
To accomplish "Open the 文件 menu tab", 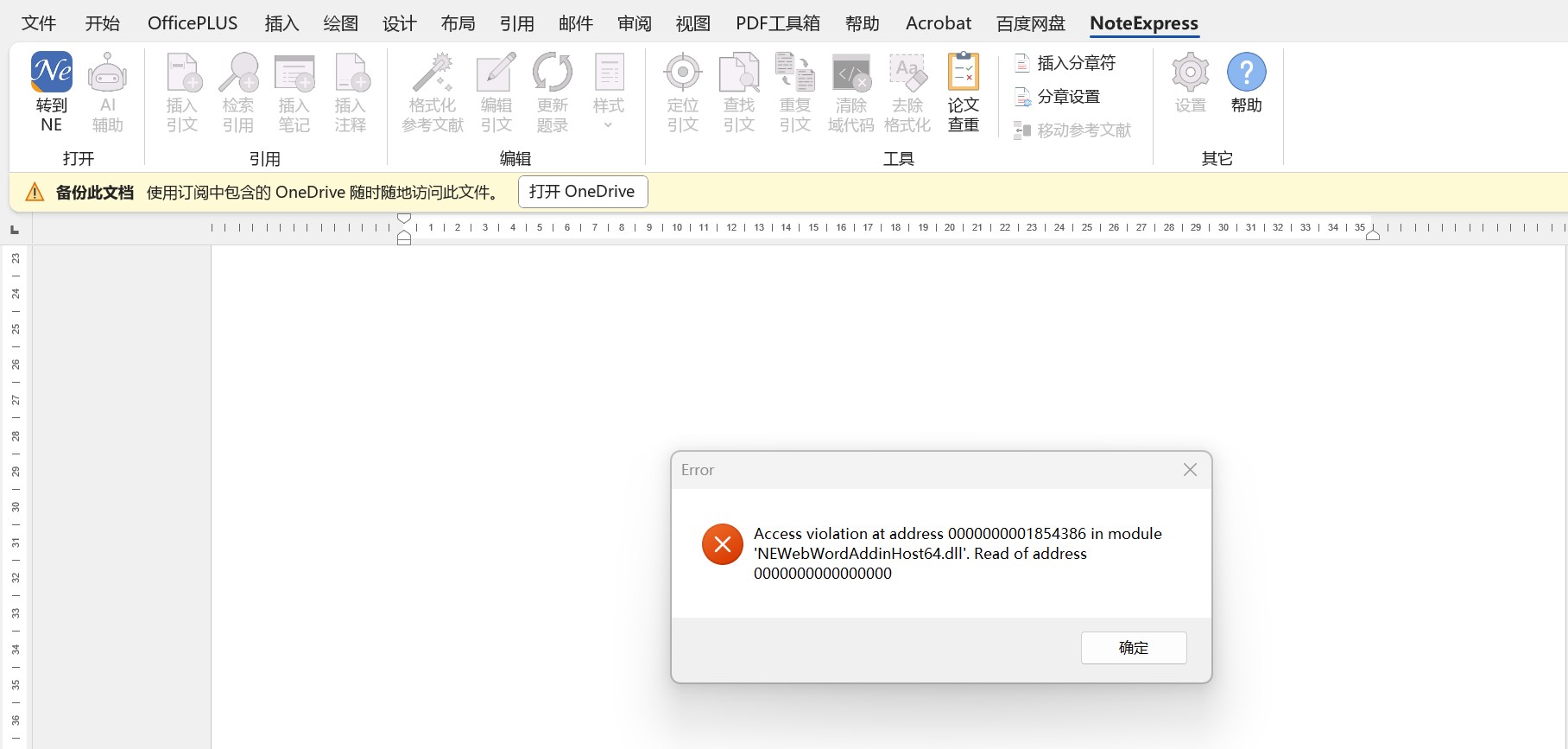I will tap(38, 23).
